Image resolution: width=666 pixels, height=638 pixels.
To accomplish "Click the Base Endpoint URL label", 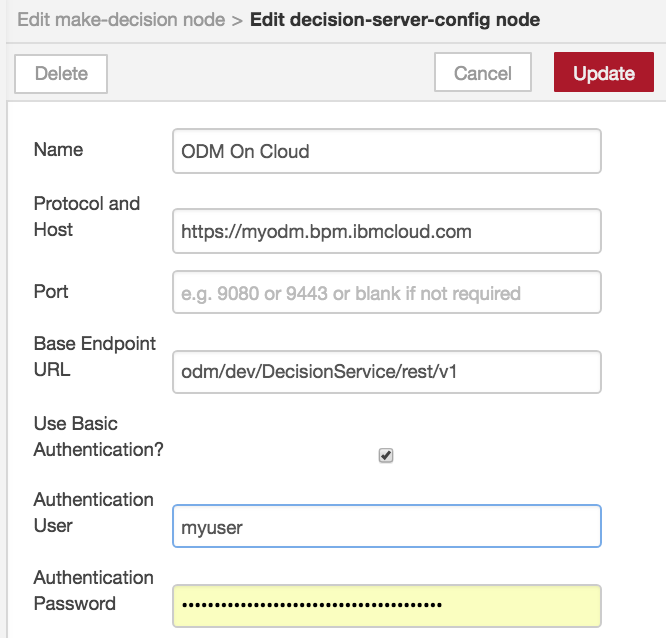I will pos(94,356).
